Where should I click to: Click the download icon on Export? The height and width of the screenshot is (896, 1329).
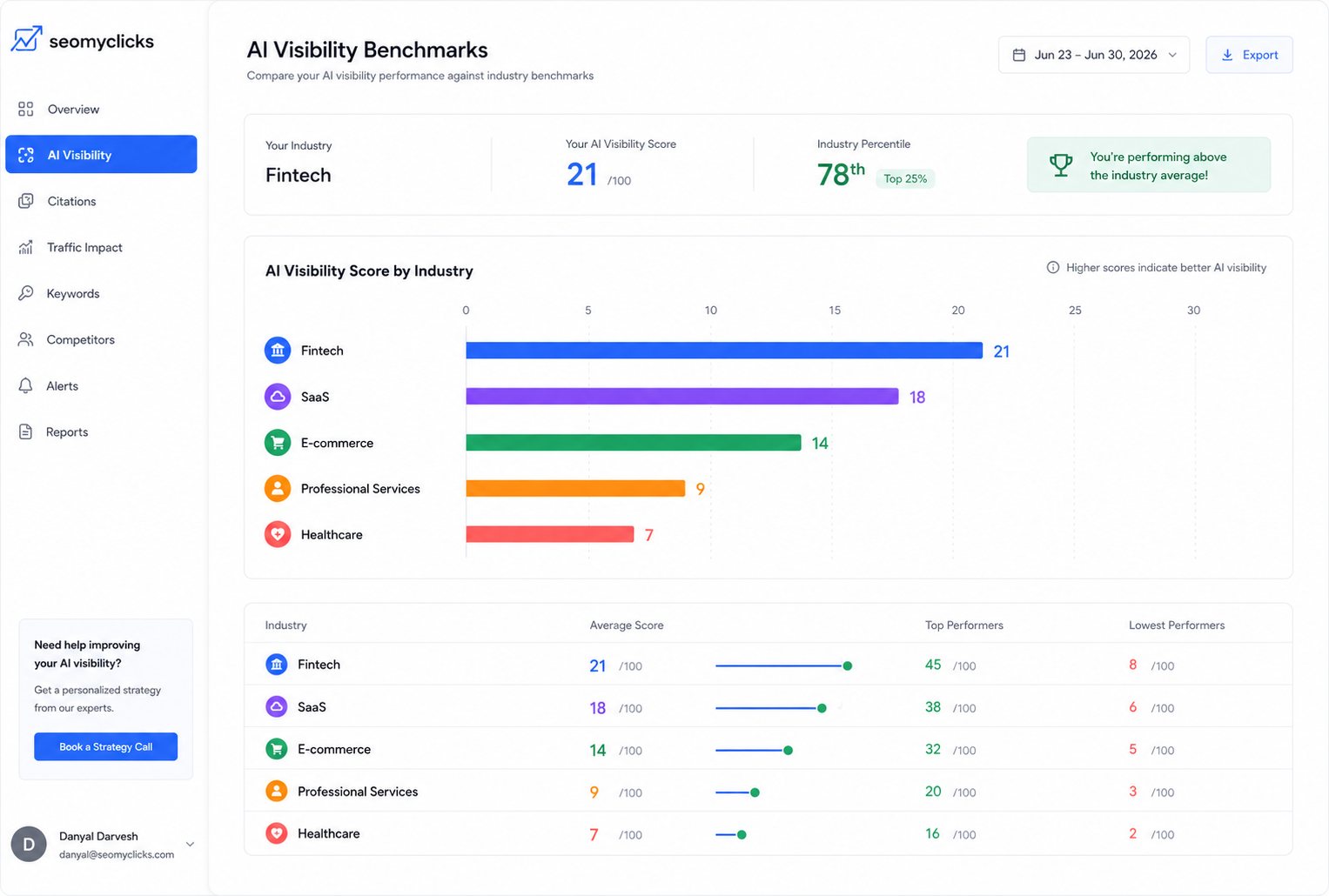[1227, 55]
